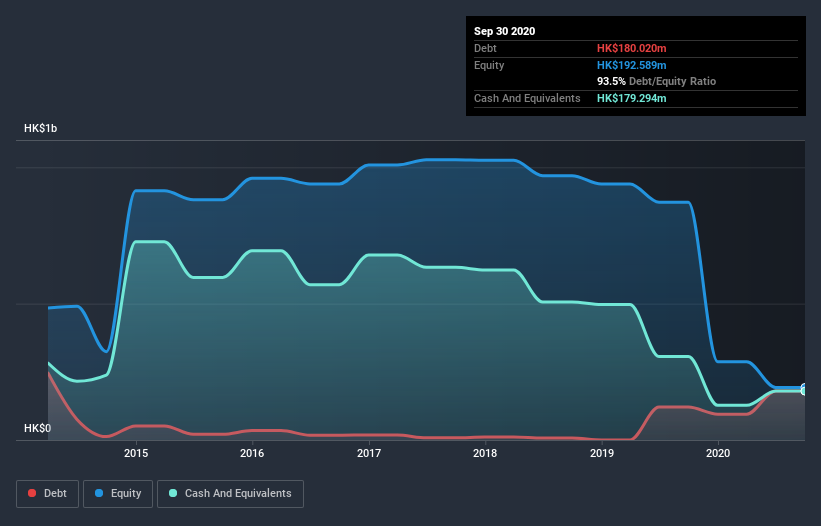Click the 2017 x-axis label
The image size is (821, 526).
[369, 453]
